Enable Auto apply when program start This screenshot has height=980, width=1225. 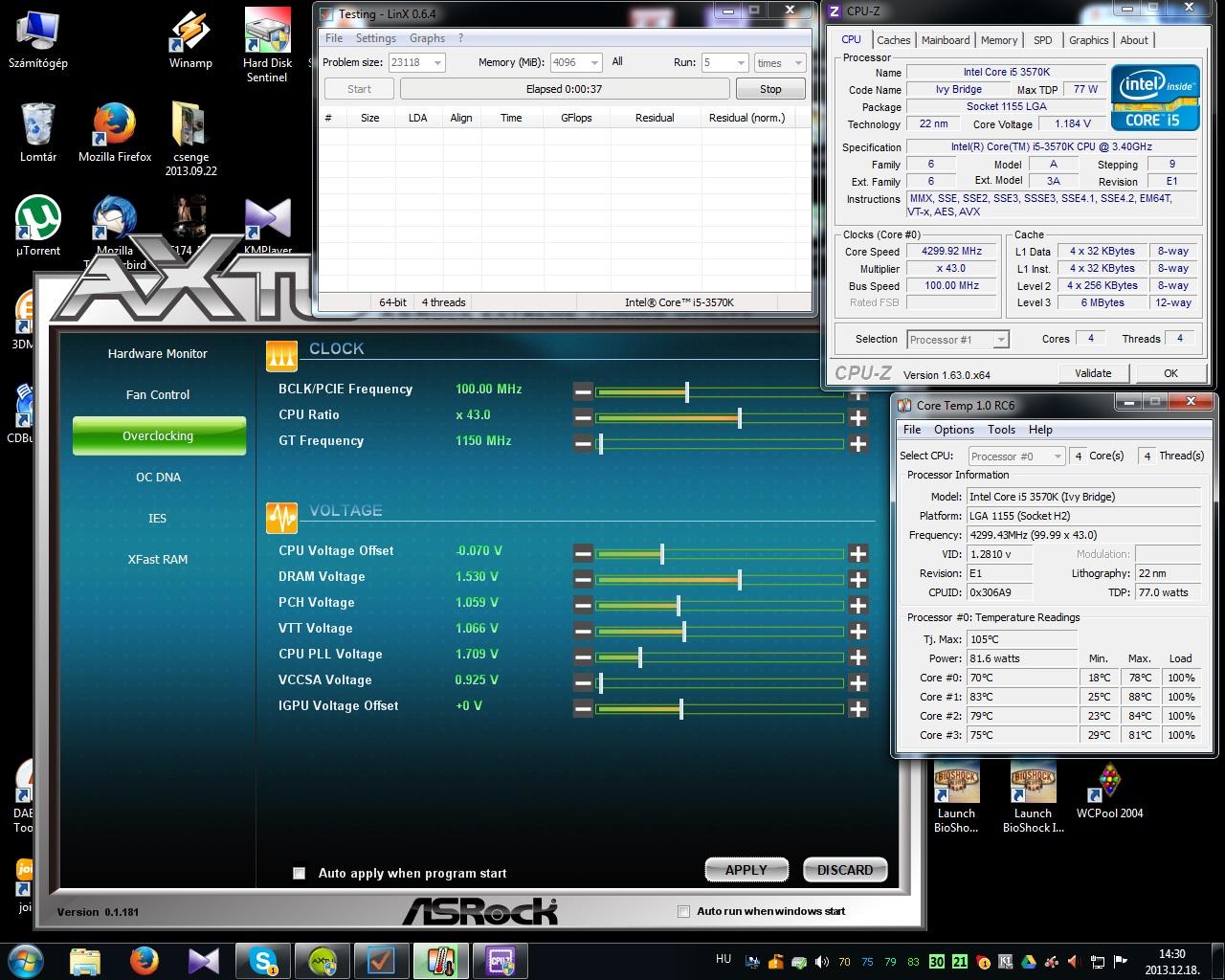[299, 873]
